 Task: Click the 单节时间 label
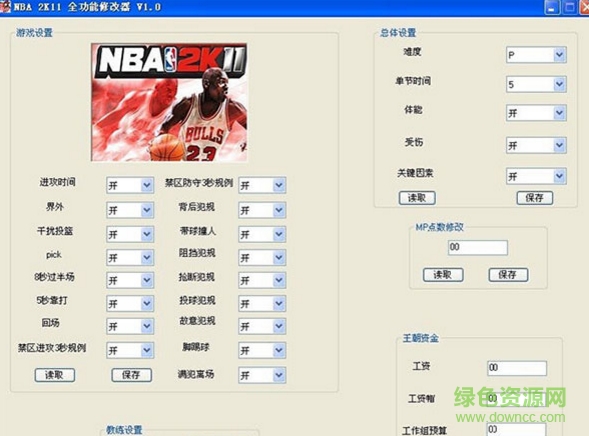pyautogui.click(x=413, y=81)
